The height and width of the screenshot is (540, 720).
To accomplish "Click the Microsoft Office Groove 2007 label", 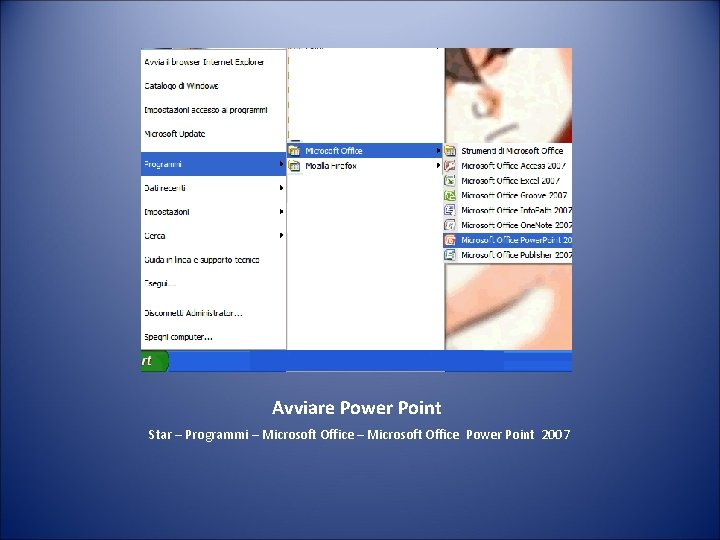I will coord(514,196).
